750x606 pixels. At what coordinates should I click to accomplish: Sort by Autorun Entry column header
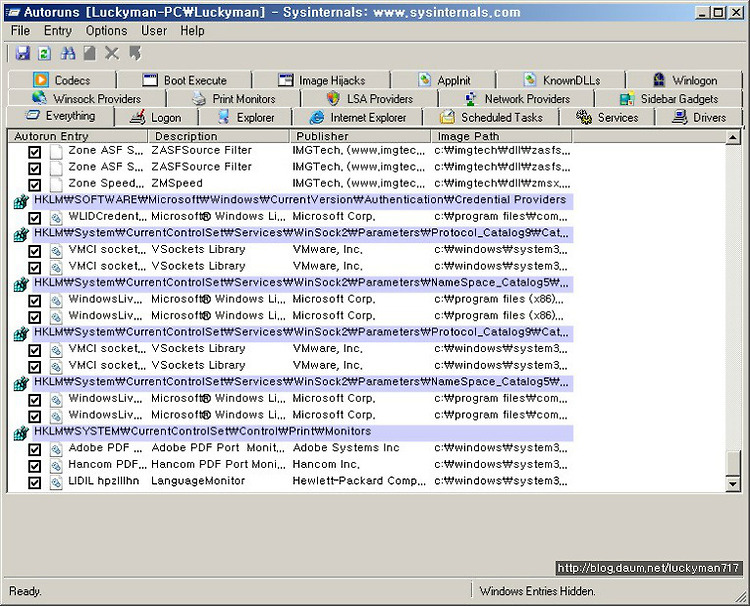[78, 136]
